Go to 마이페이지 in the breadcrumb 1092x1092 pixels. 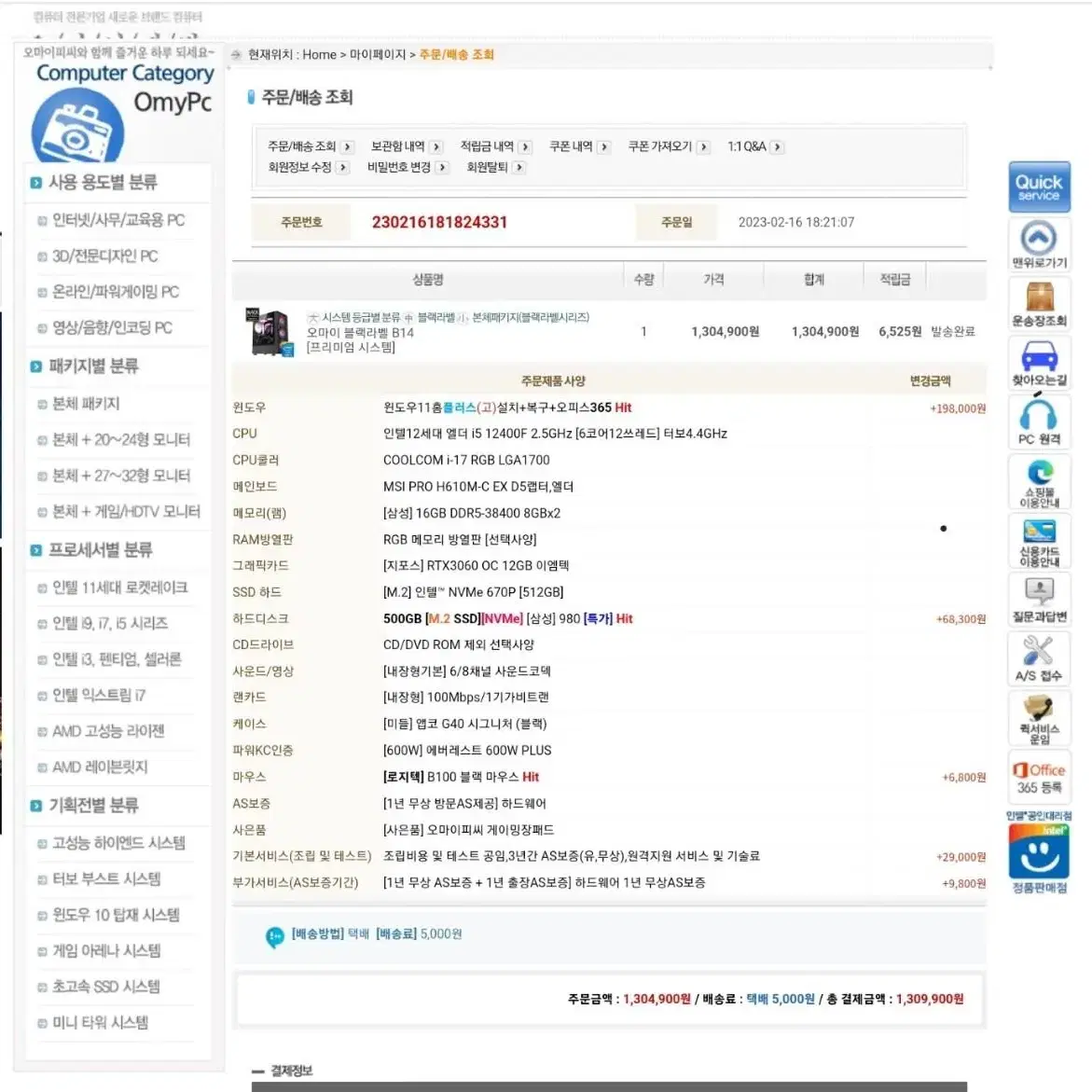point(378,54)
